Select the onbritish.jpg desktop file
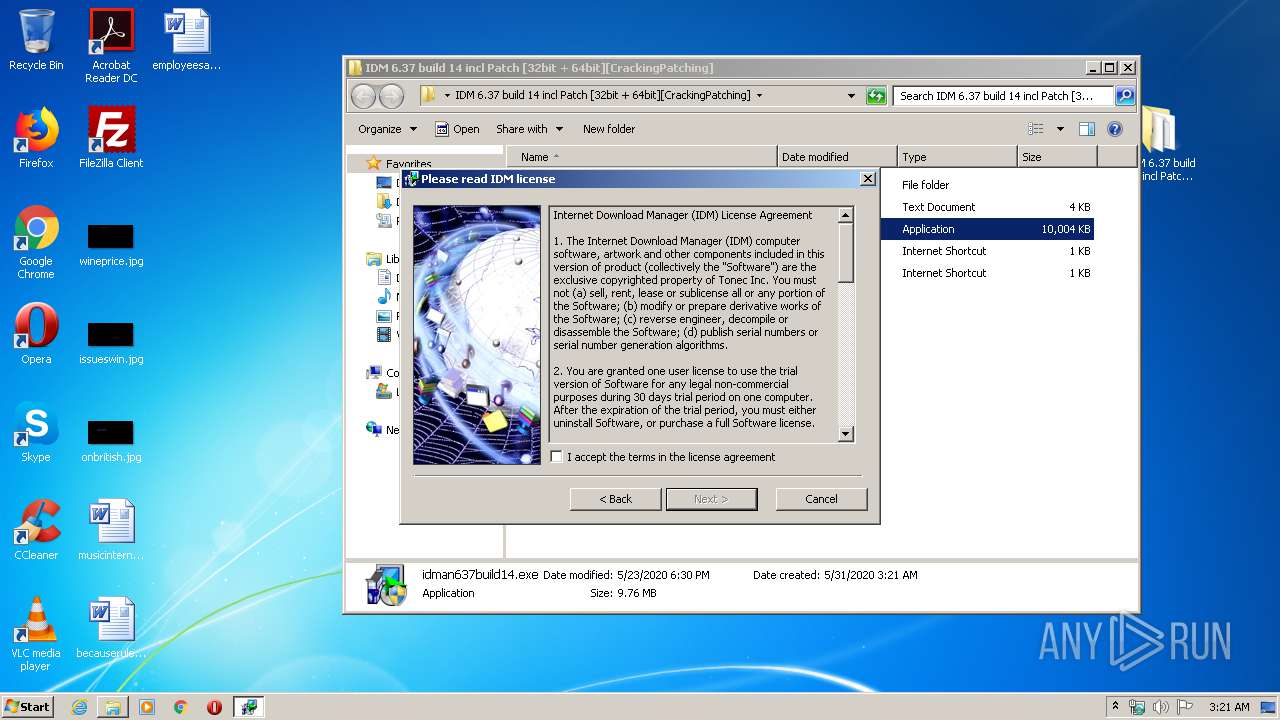This screenshot has width=1280, height=720. [111, 442]
